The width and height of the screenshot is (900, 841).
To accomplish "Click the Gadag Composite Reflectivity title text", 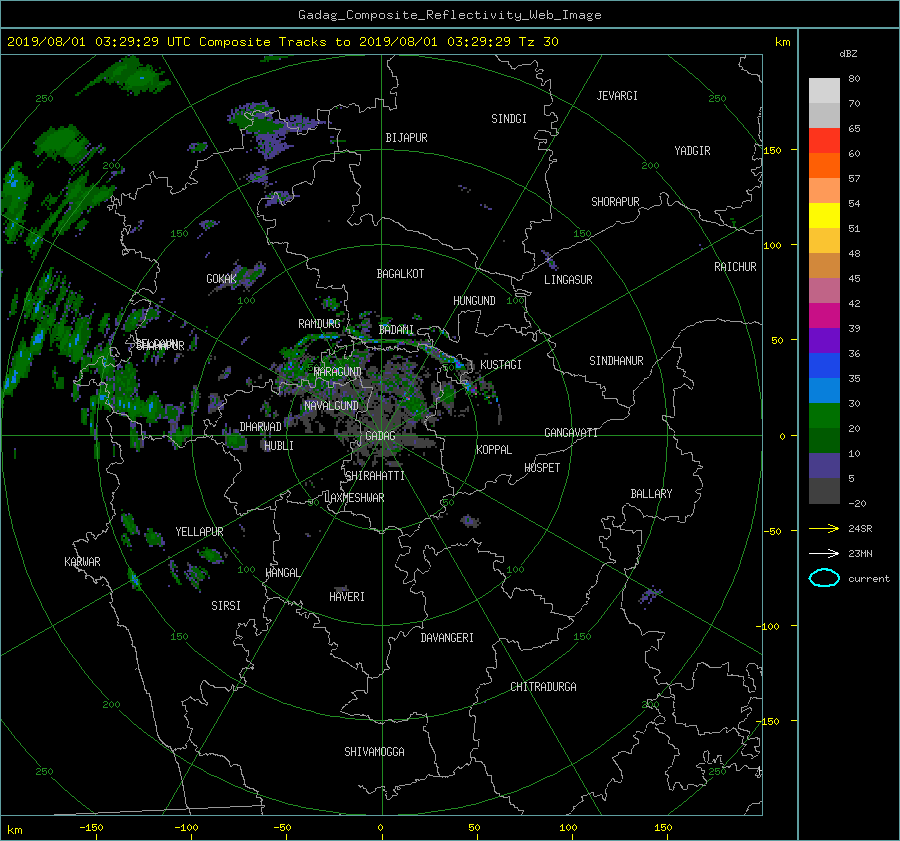I will point(449,15).
